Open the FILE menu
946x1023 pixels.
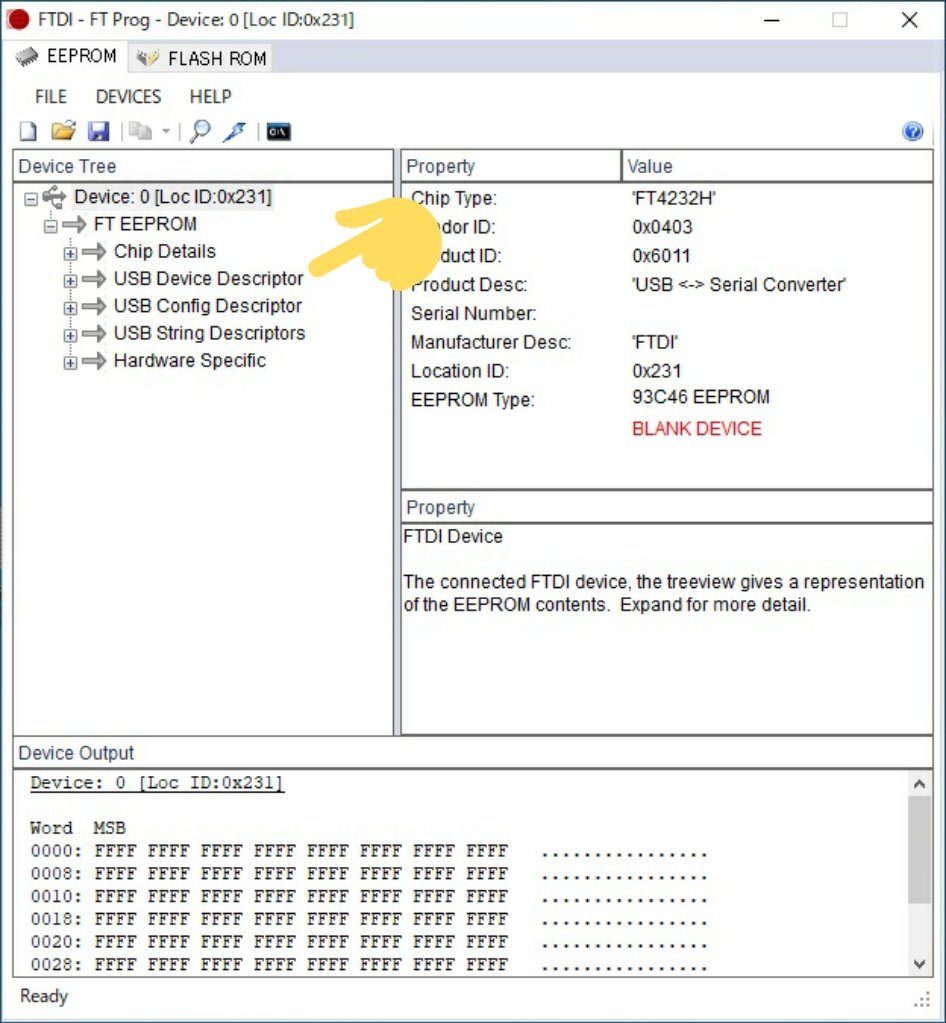(49, 97)
